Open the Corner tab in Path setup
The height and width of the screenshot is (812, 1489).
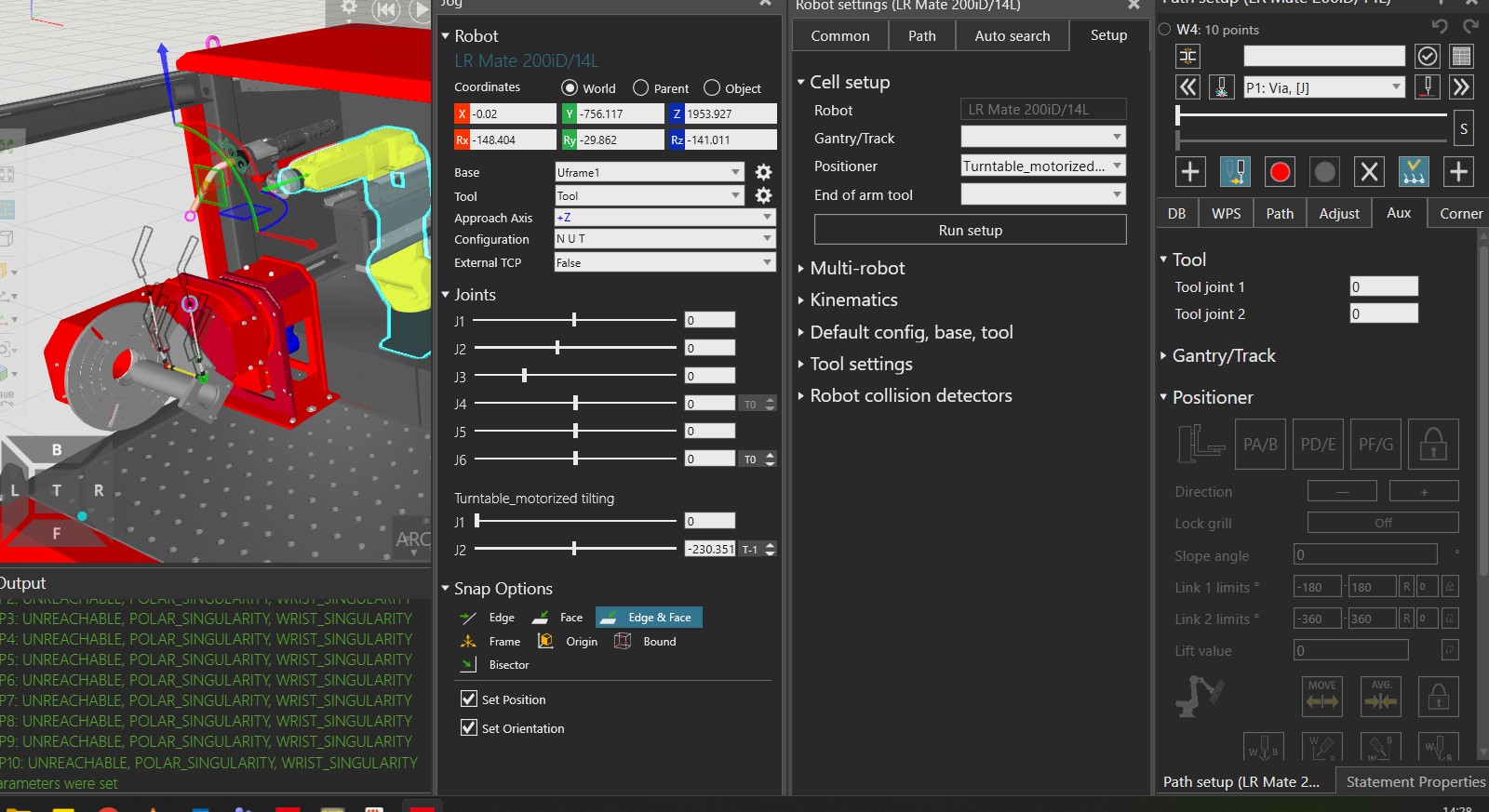pos(1460,213)
